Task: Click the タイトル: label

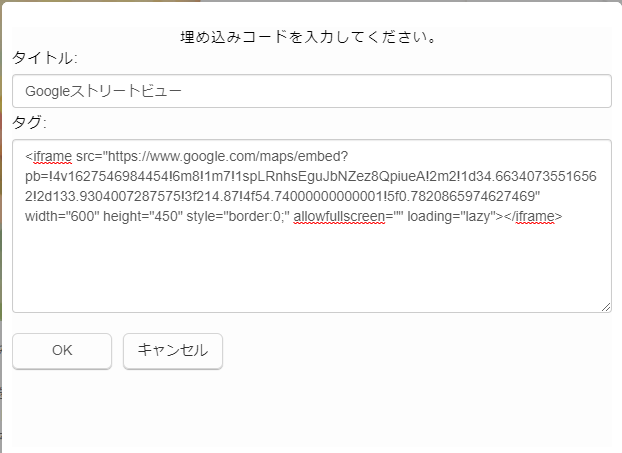Action: (44, 58)
